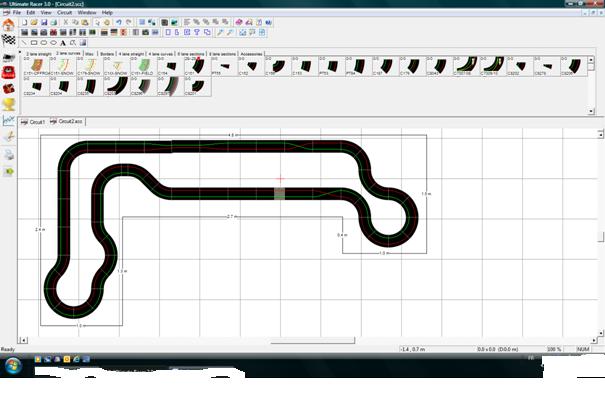Image resolution: width=605 pixels, height=415 pixels.
Task: Select the text tool letter A
Action: (x=63, y=43)
